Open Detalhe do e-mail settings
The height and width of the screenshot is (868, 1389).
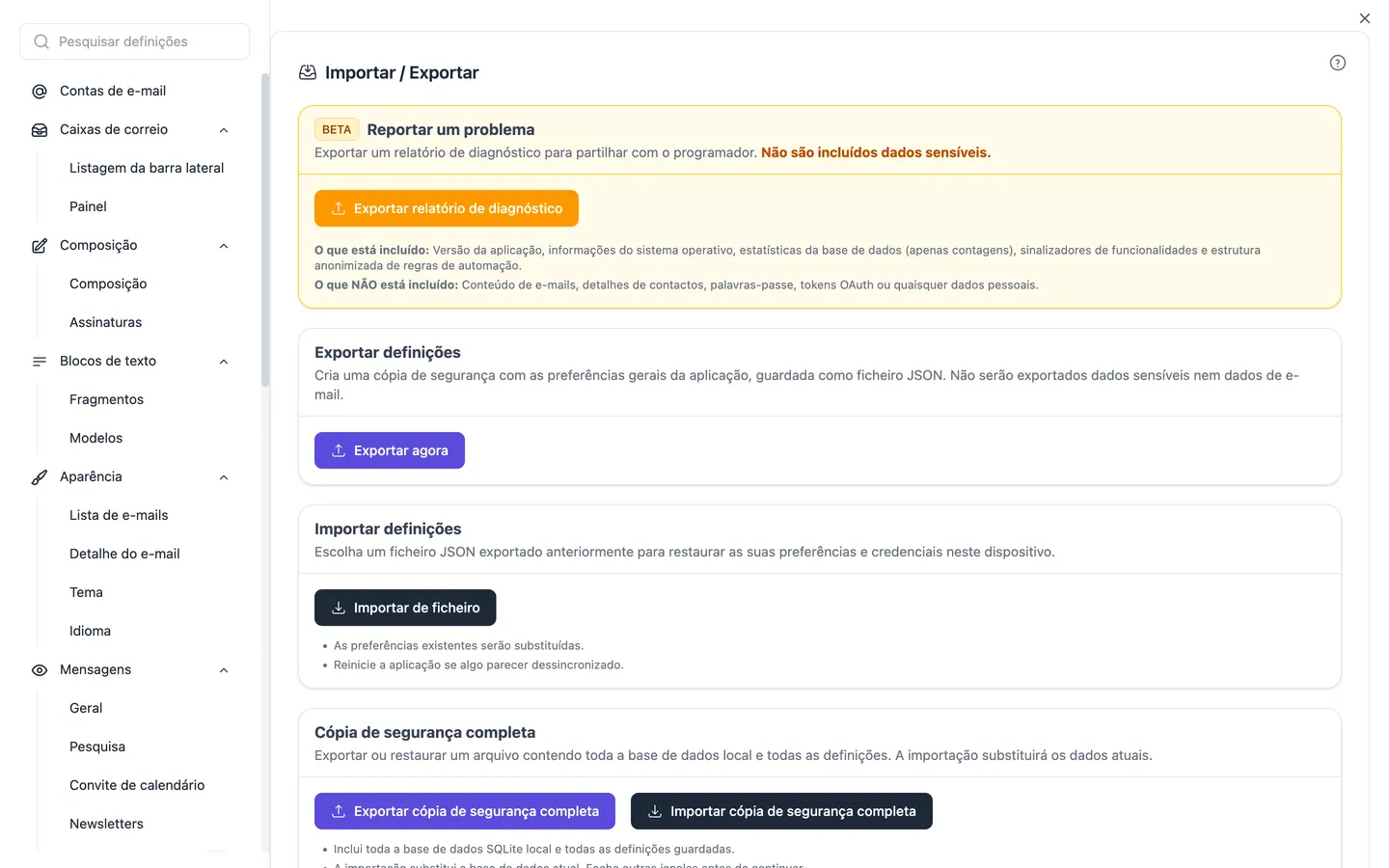click(x=124, y=554)
